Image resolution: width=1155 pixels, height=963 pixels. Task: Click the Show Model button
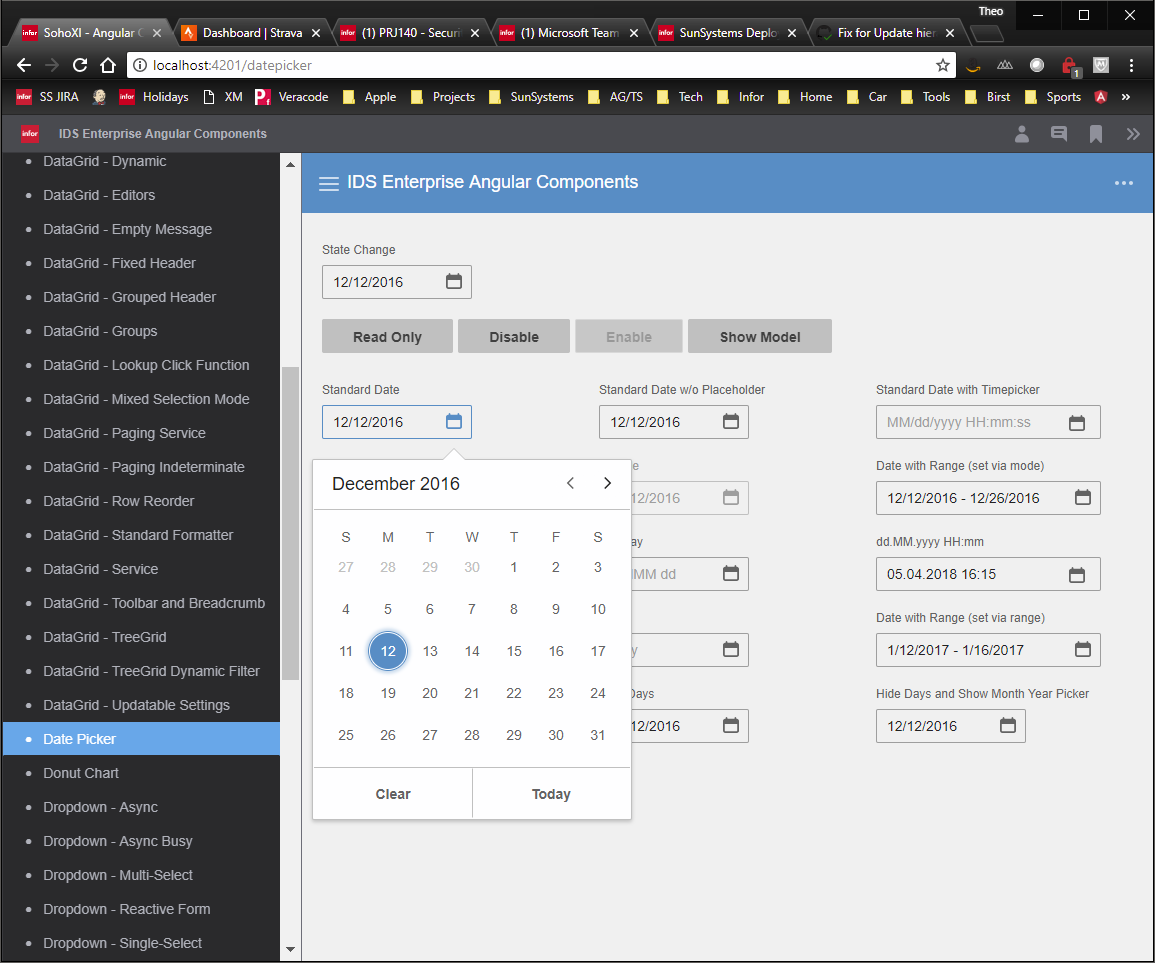[760, 336]
